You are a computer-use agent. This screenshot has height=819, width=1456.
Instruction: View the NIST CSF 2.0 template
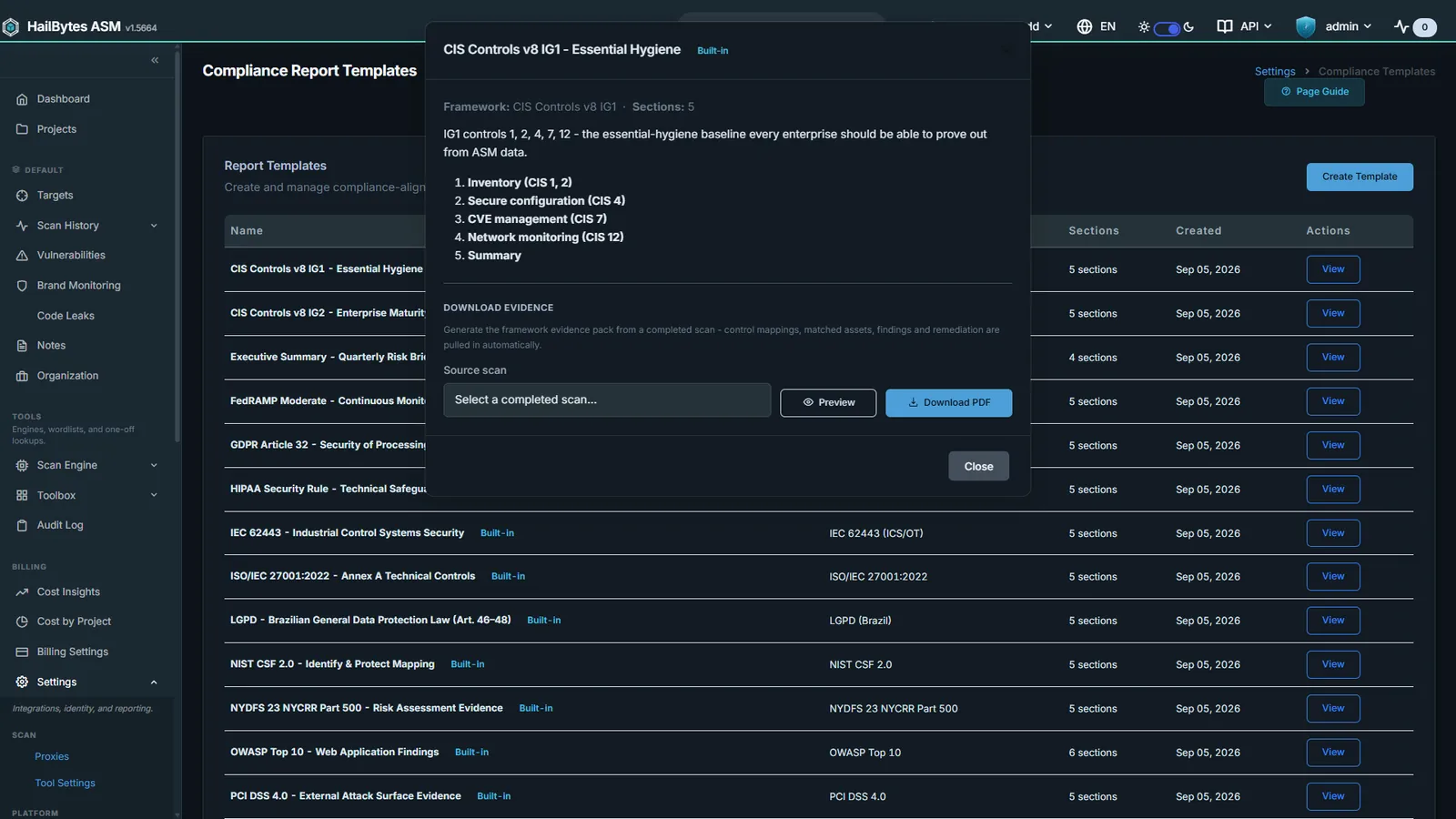pyautogui.click(x=1333, y=664)
